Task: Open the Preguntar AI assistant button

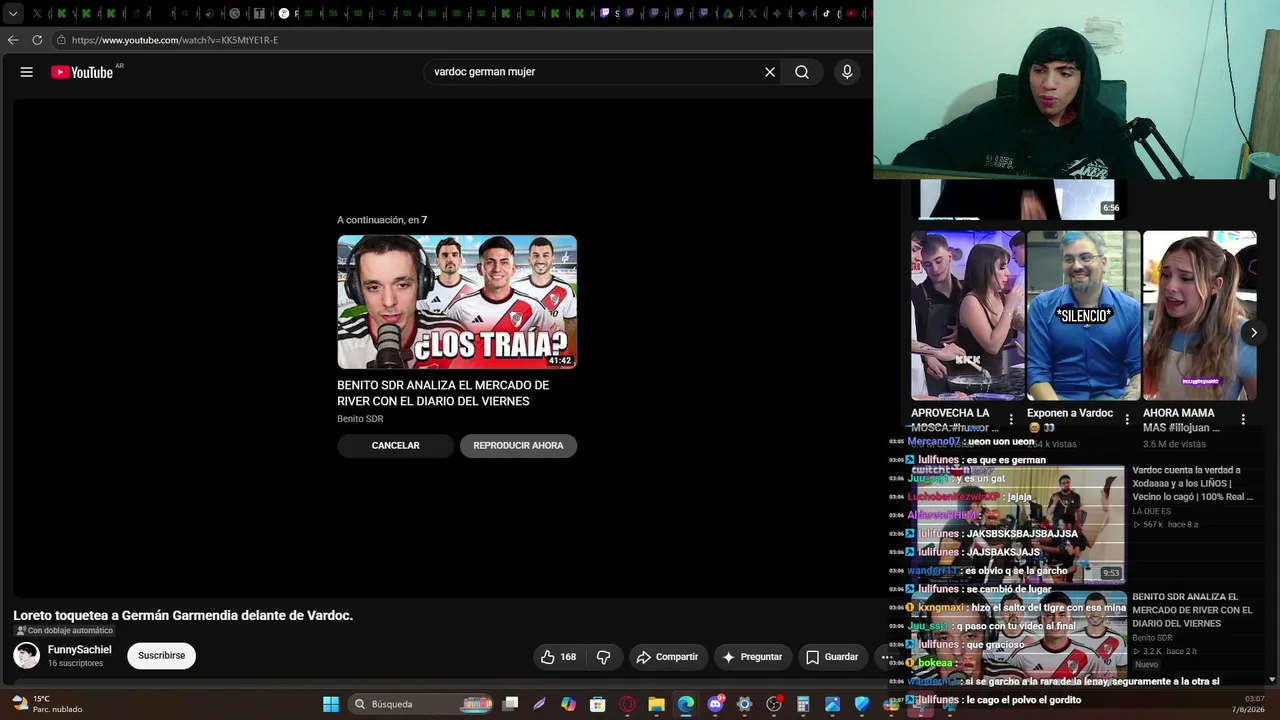Action: click(752, 657)
